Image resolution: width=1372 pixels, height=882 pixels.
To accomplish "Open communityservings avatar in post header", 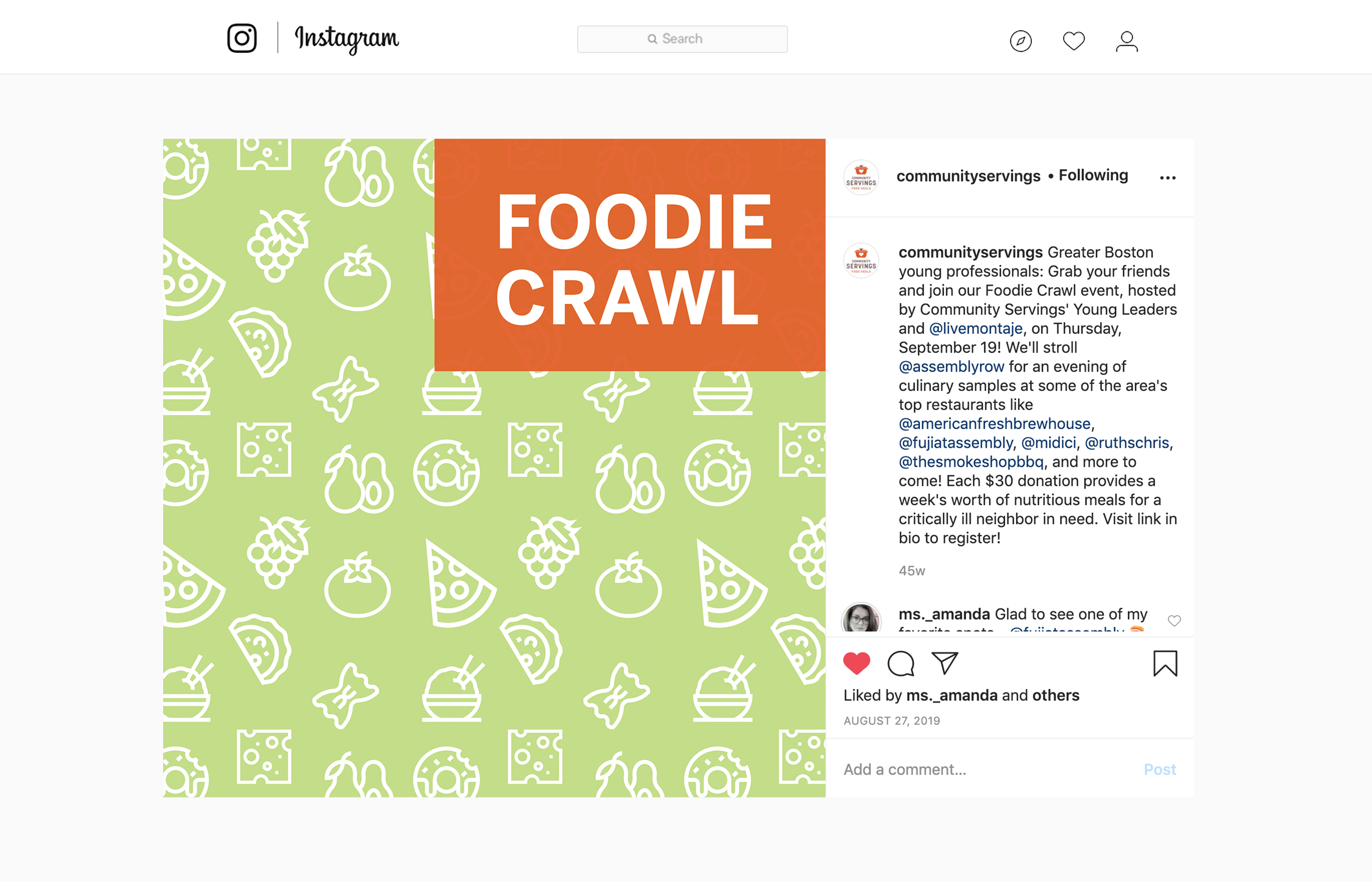I will [861, 178].
